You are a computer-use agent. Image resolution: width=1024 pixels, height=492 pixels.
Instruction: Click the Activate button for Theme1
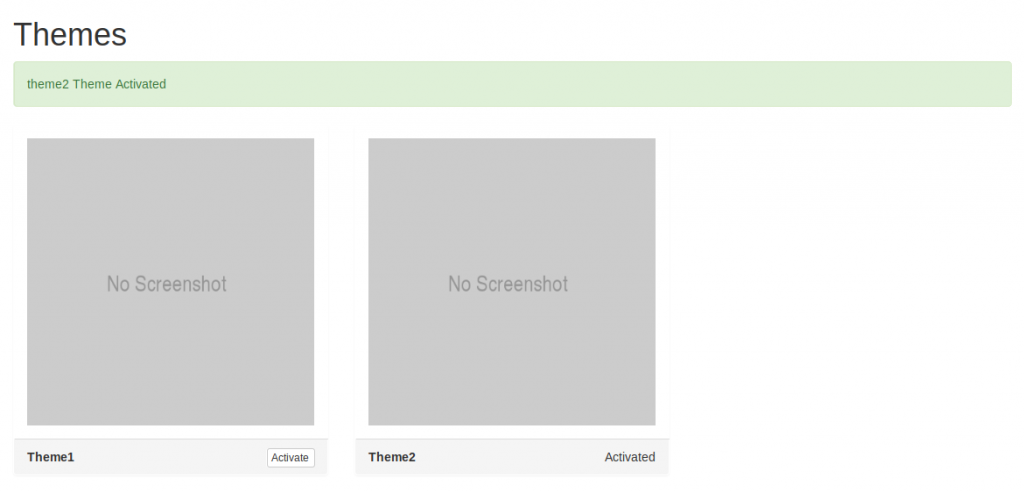tap(290, 457)
